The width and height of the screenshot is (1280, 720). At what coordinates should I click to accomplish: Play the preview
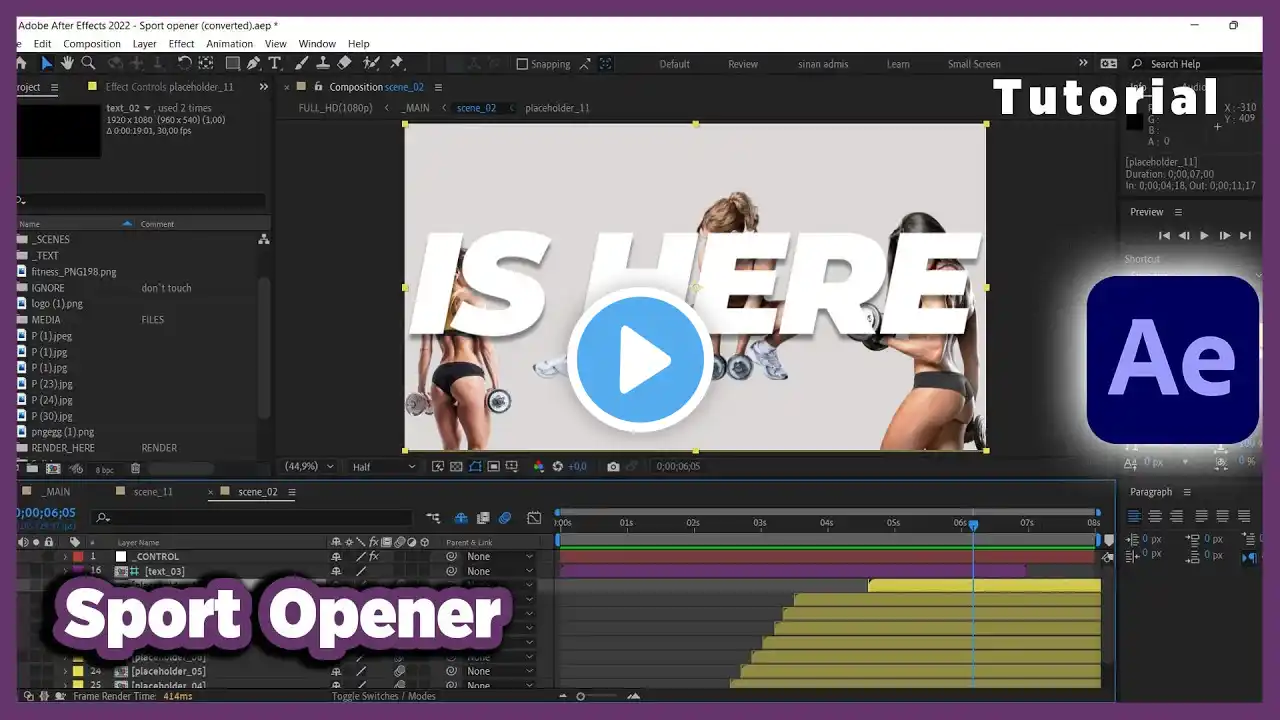[1204, 235]
